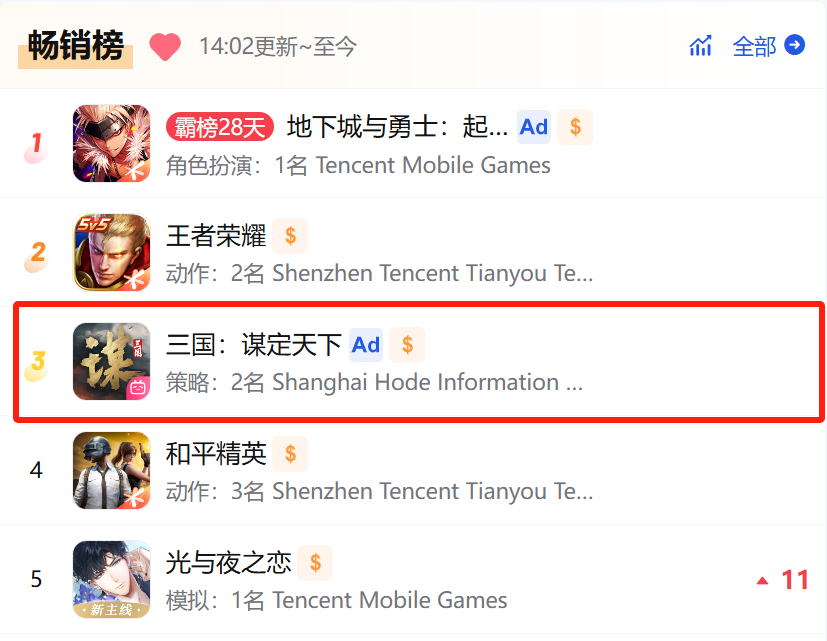Image resolution: width=827 pixels, height=641 pixels.
Task: Click the dollar icon beside 三国：谋定天下
Action: 407,345
